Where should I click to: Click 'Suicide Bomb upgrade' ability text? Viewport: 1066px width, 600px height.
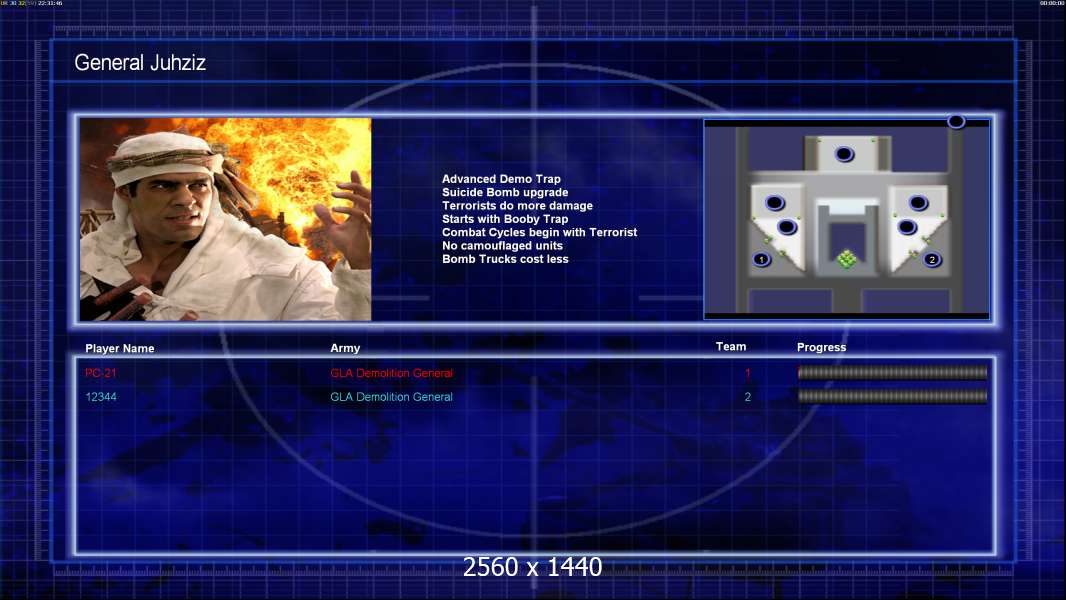pos(505,192)
